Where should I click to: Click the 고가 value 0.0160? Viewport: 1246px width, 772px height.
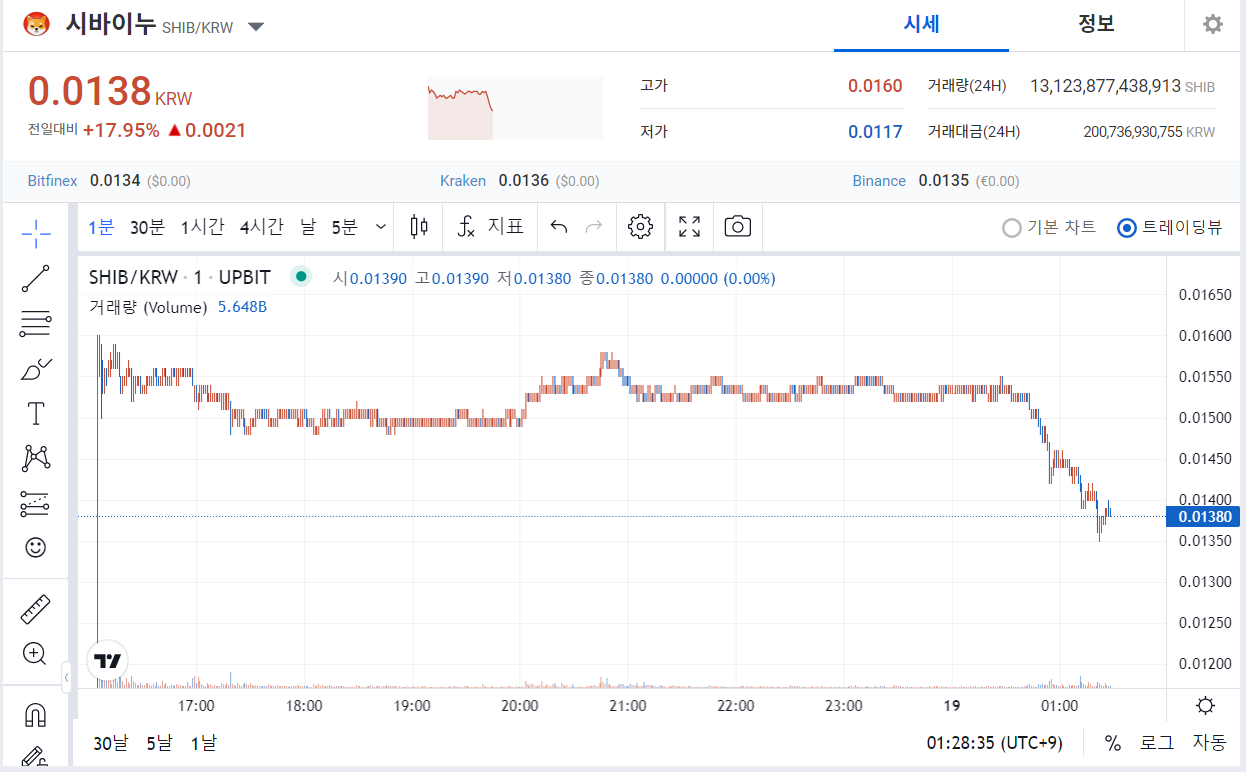point(875,86)
